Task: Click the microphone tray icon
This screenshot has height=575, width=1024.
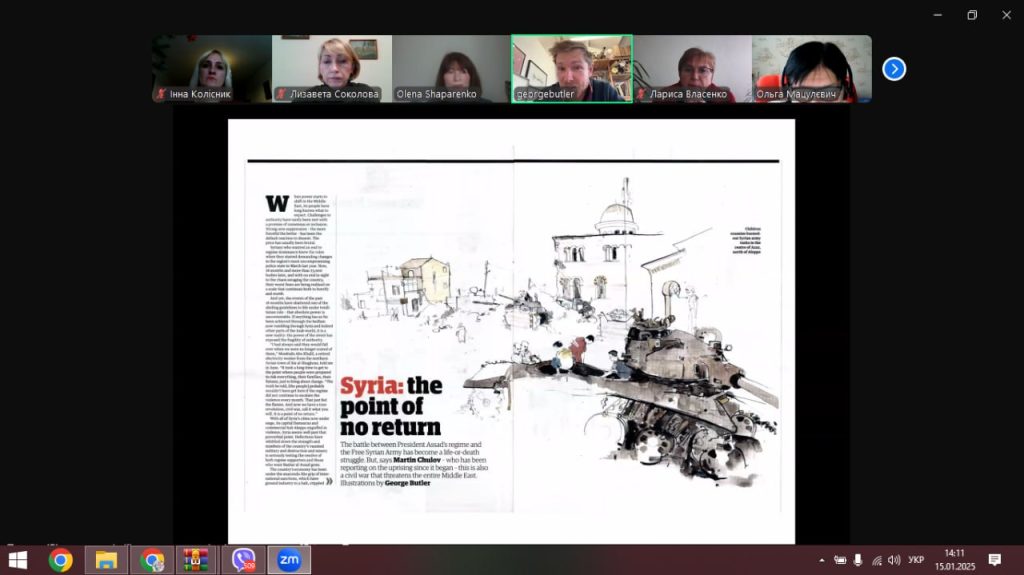Action: click(858, 560)
